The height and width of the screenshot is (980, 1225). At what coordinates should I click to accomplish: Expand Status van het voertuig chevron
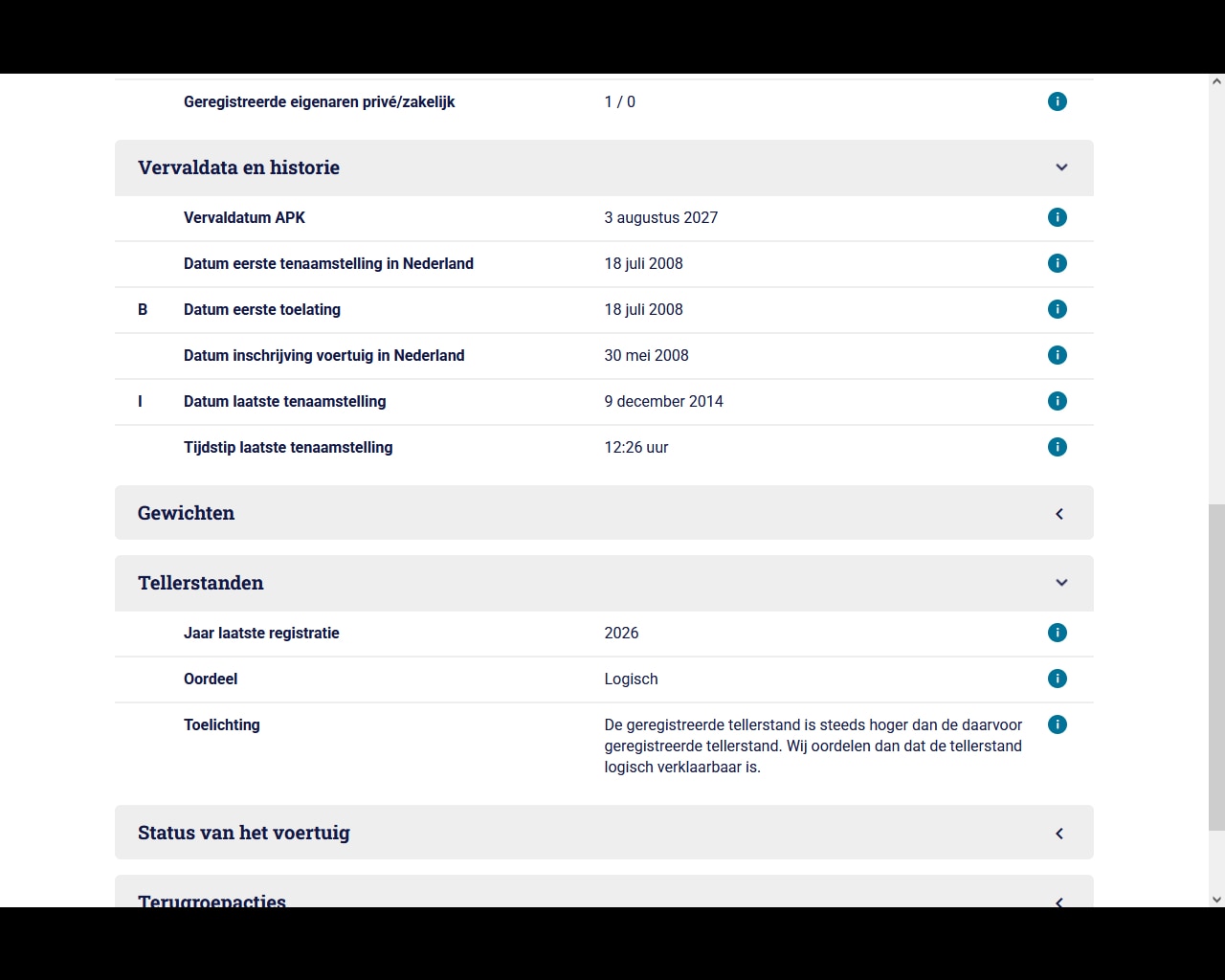pos(1059,834)
